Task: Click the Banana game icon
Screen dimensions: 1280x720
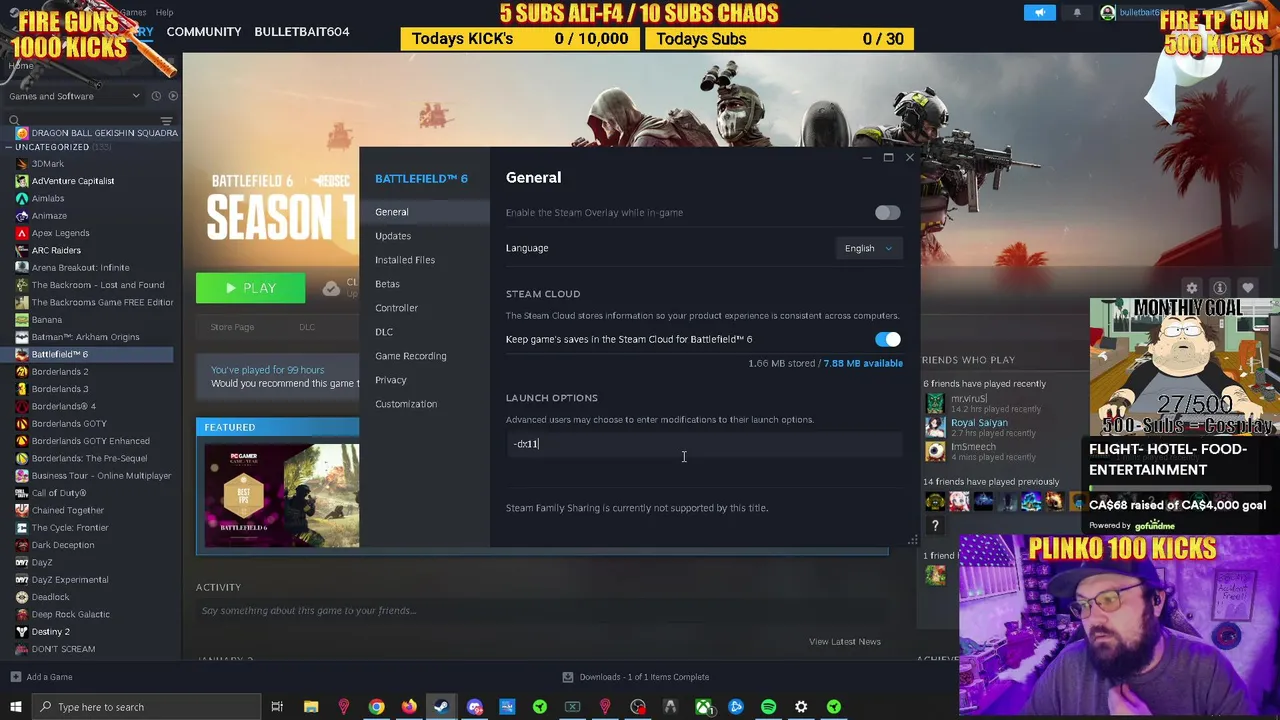Action: tap(21, 320)
